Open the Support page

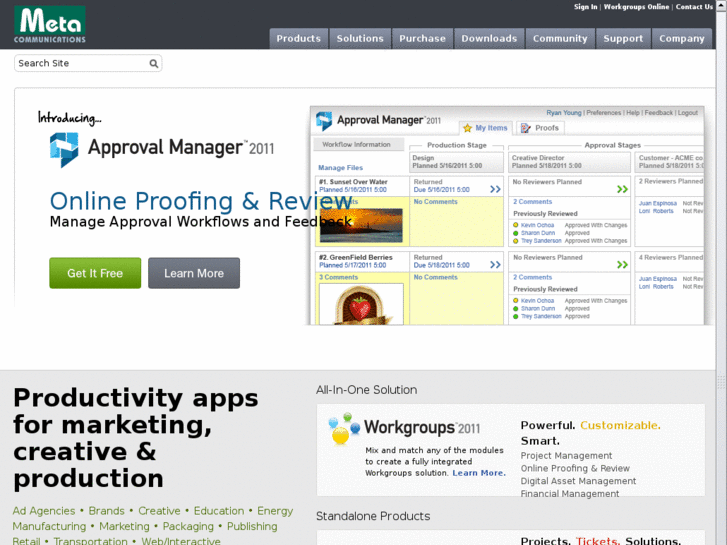point(623,39)
